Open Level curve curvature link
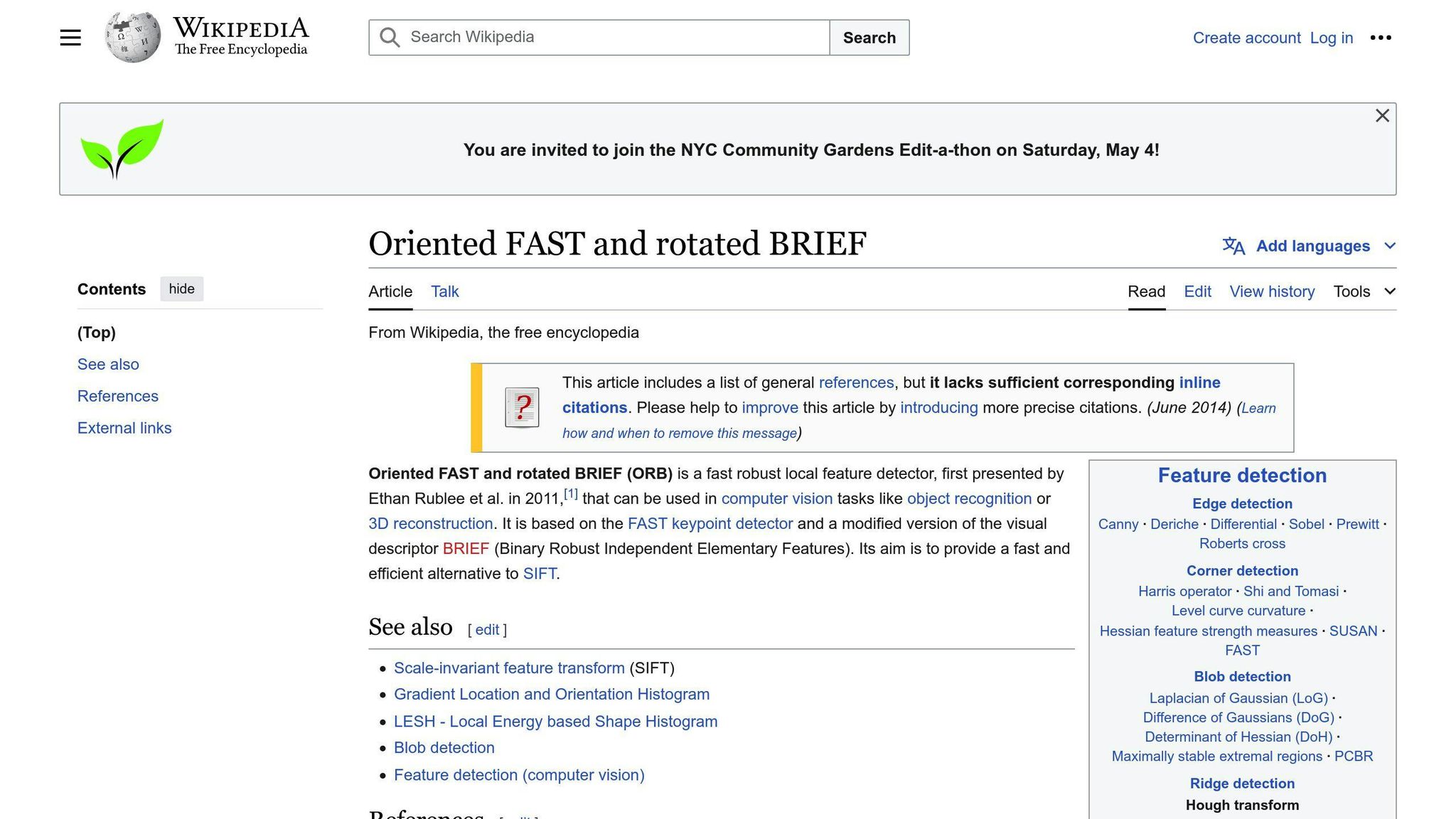Viewport: 1456px width, 819px height. pyautogui.click(x=1238, y=611)
